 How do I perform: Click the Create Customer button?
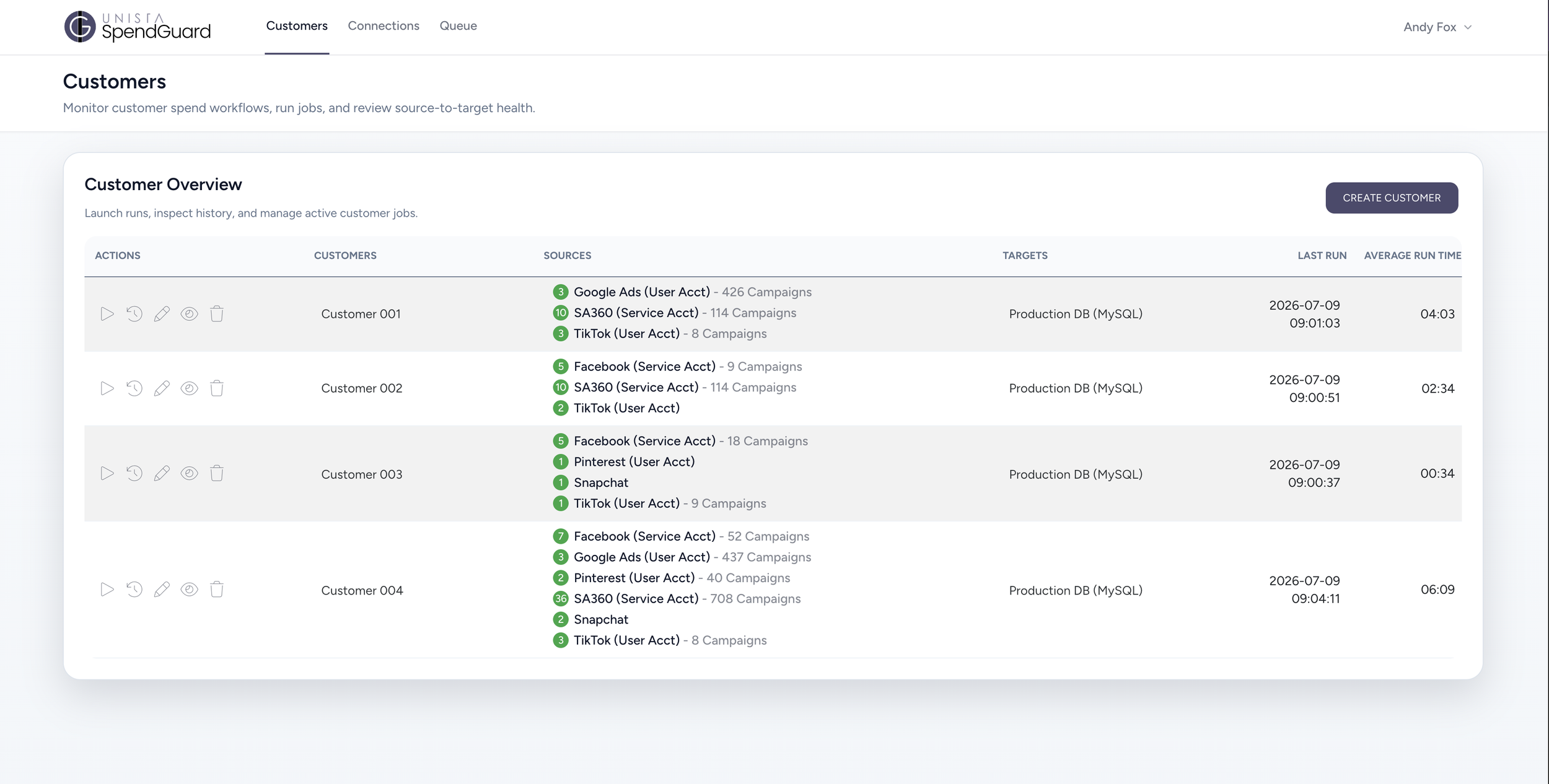[x=1392, y=198]
